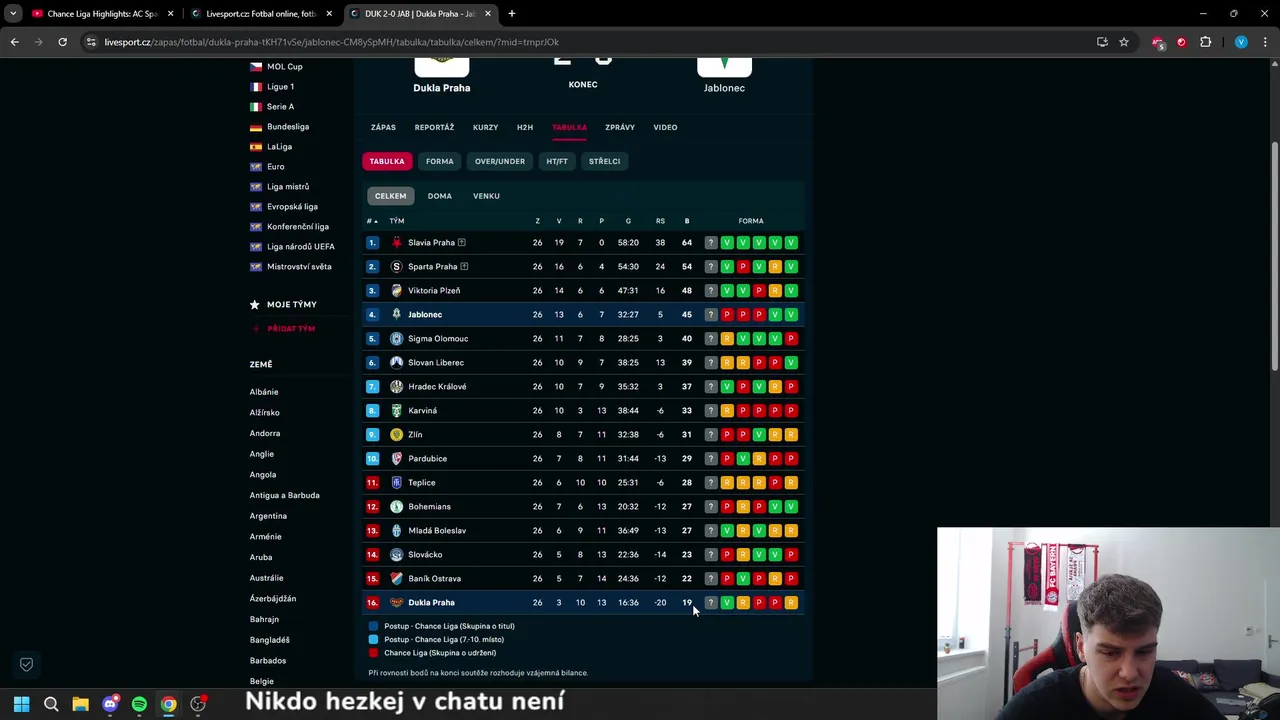This screenshot has height=720, width=1280.
Task: Select Albánie in the country list
Action: pyautogui.click(x=264, y=392)
